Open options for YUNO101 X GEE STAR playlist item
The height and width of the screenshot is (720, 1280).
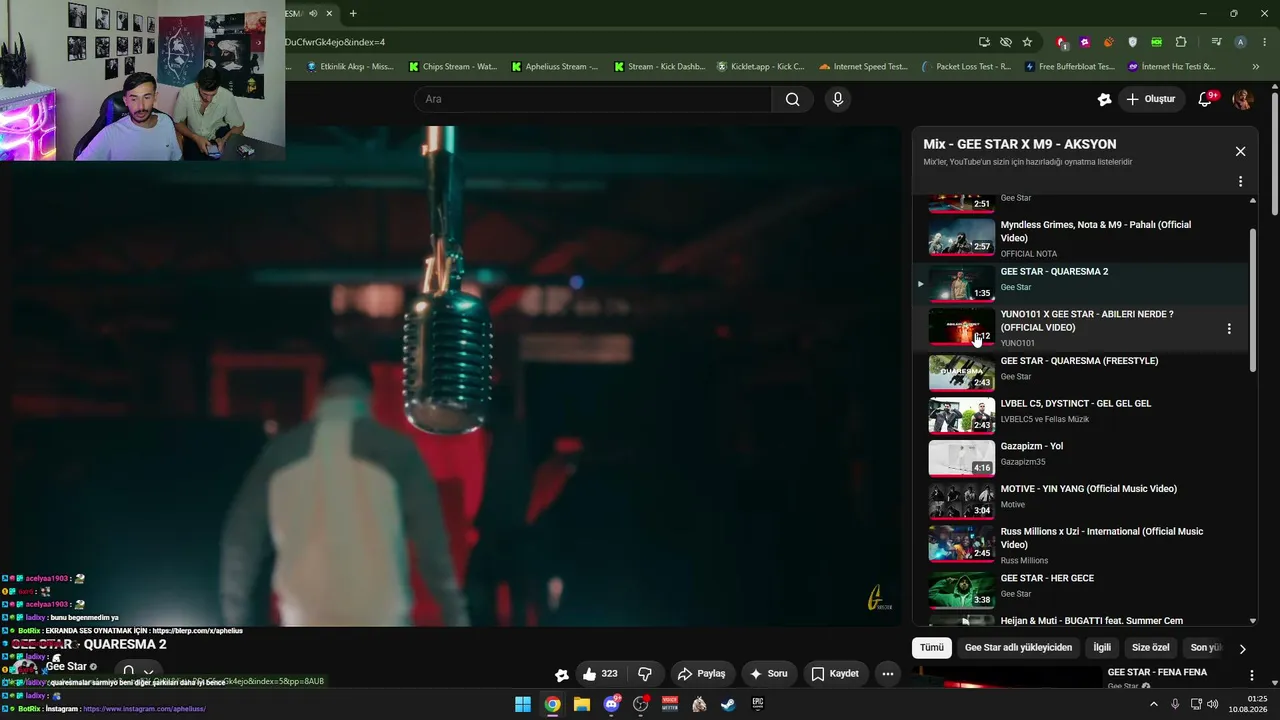[1229, 328]
